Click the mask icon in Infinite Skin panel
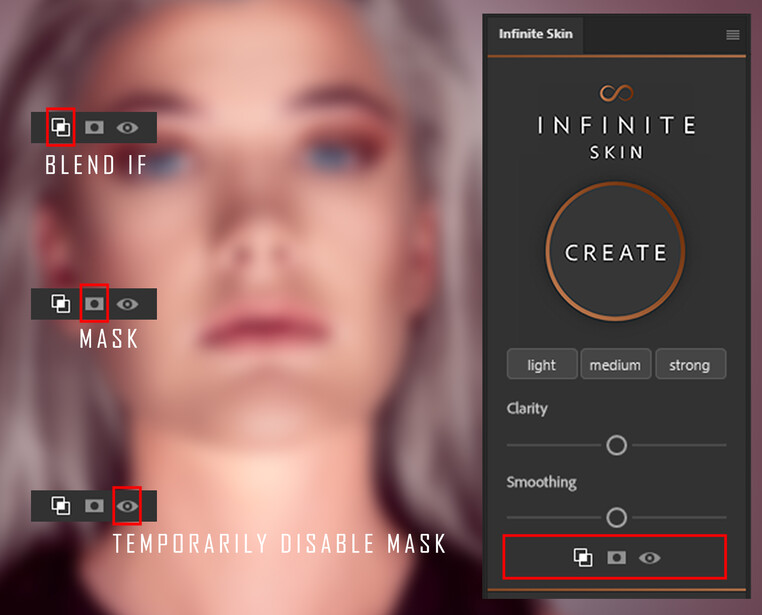762x615 pixels. [x=616, y=558]
